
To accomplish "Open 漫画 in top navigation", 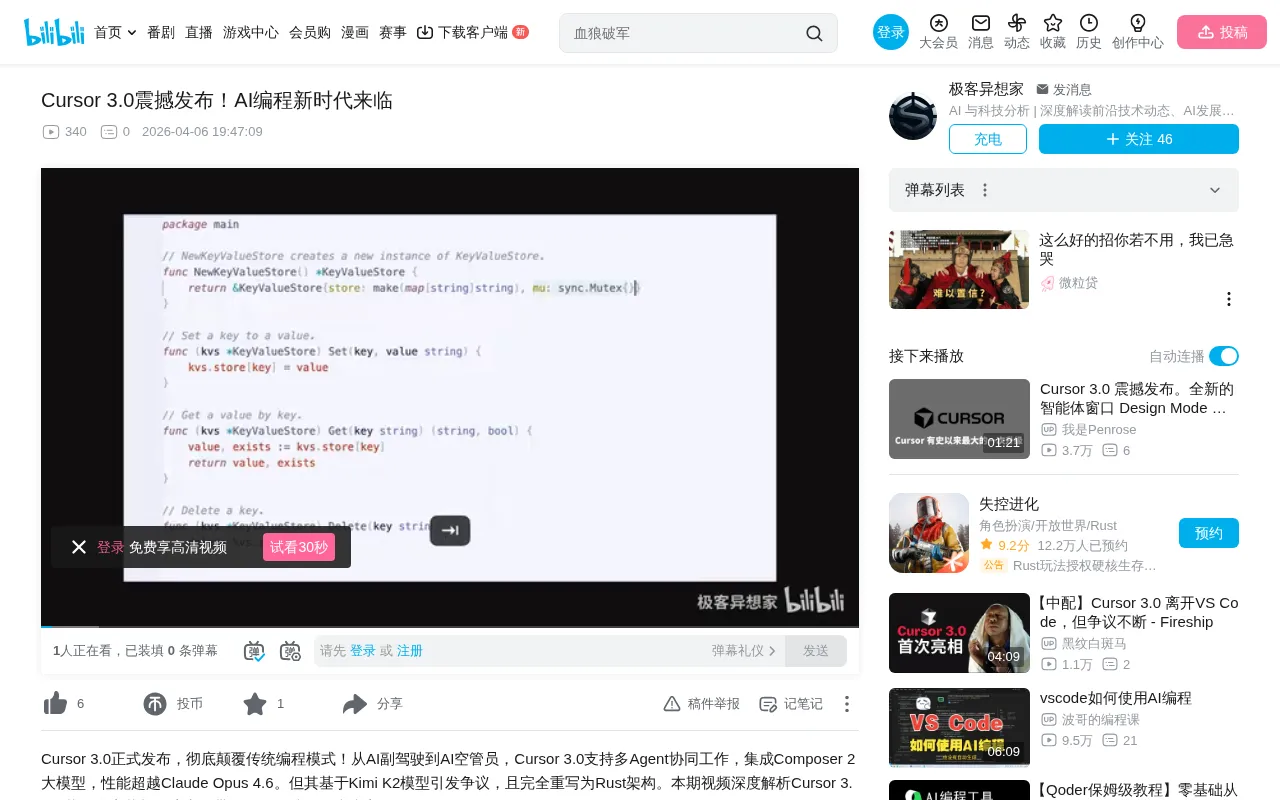I will [355, 32].
